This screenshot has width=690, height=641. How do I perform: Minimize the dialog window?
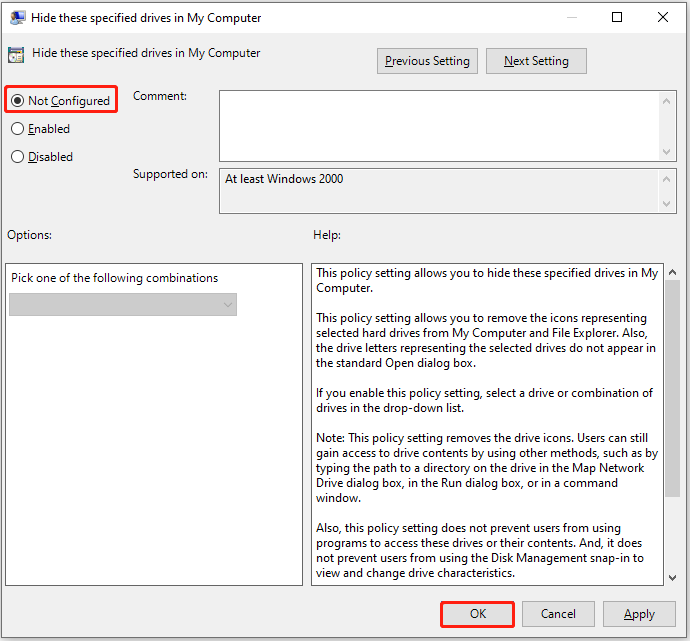click(x=572, y=17)
